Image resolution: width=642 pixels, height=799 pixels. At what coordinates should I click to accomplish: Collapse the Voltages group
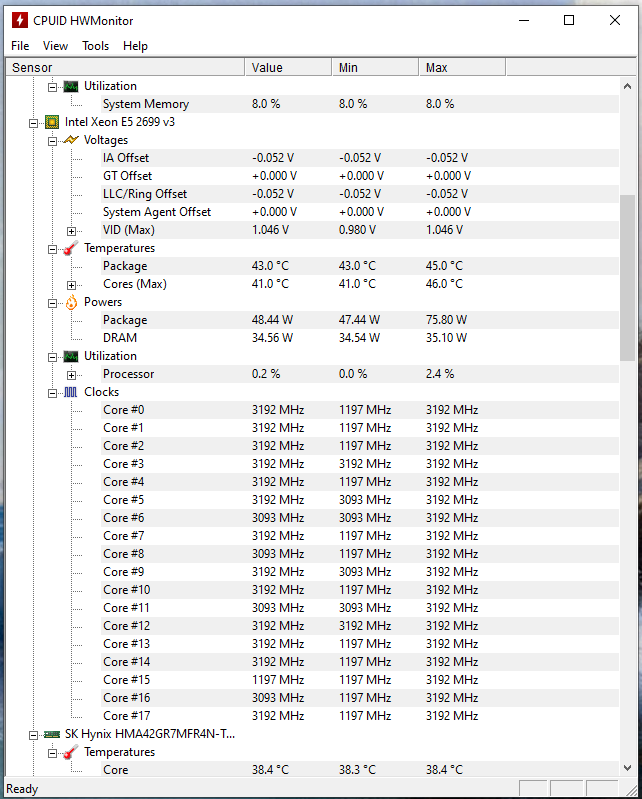[52, 141]
